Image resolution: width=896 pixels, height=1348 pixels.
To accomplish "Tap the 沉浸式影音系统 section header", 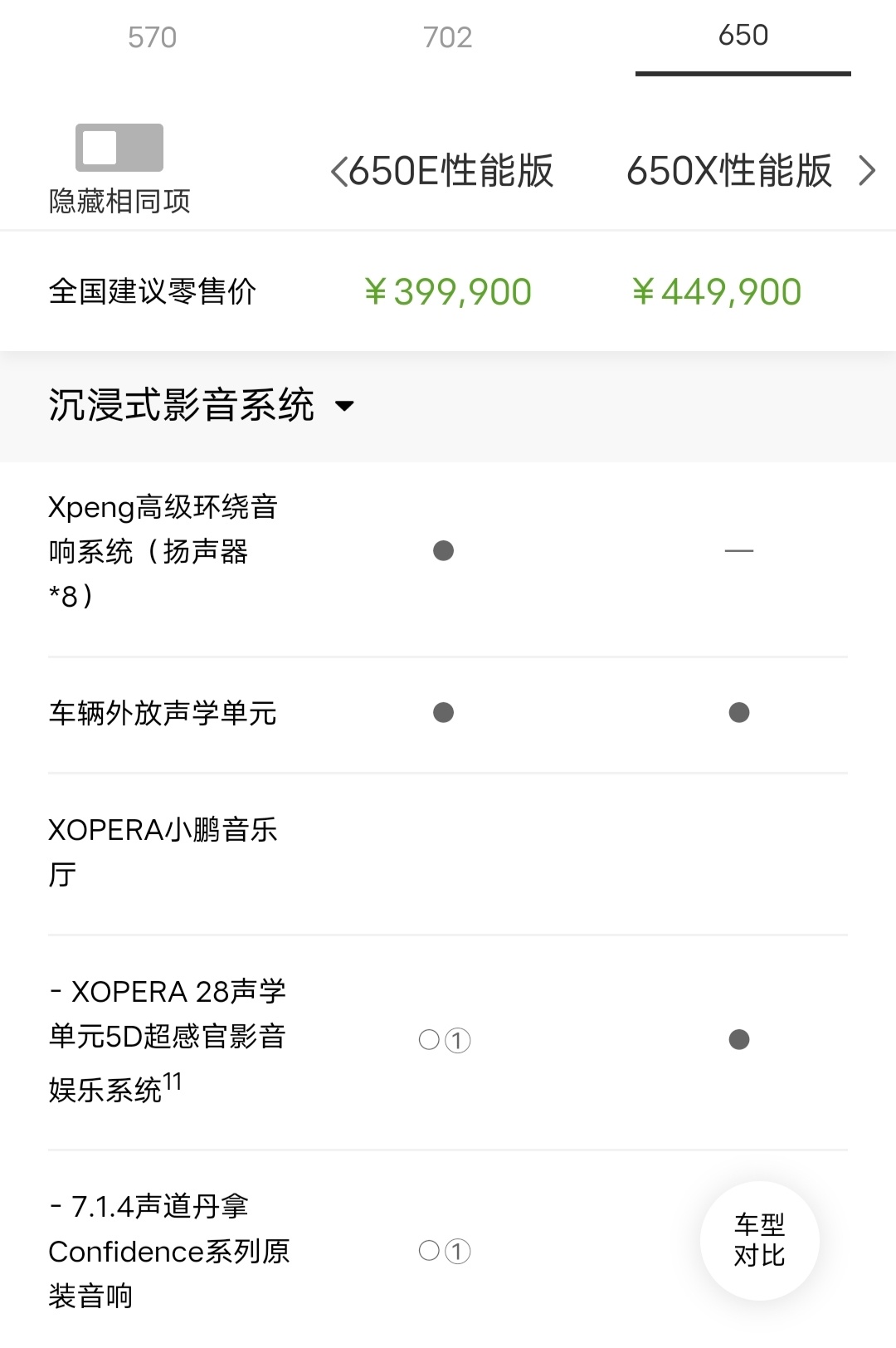I will point(181,406).
